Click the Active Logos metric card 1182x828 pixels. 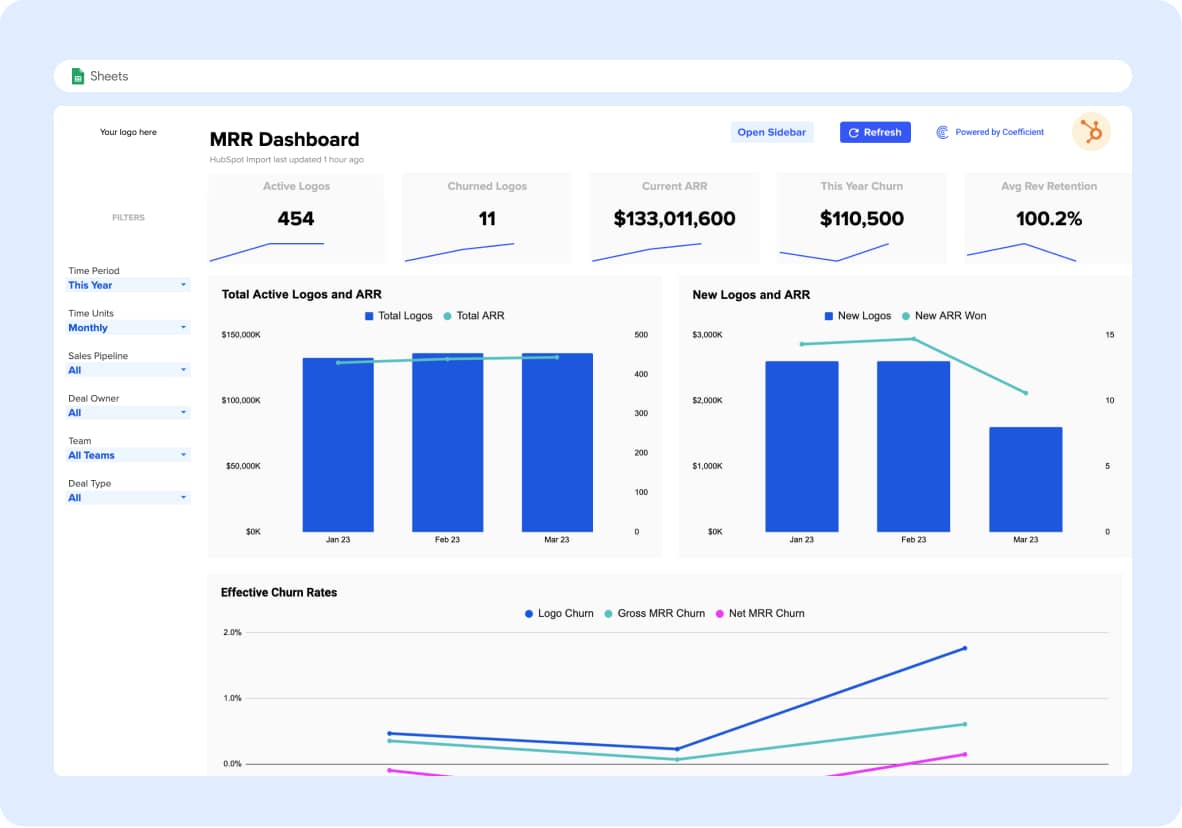(x=296, y=218)
